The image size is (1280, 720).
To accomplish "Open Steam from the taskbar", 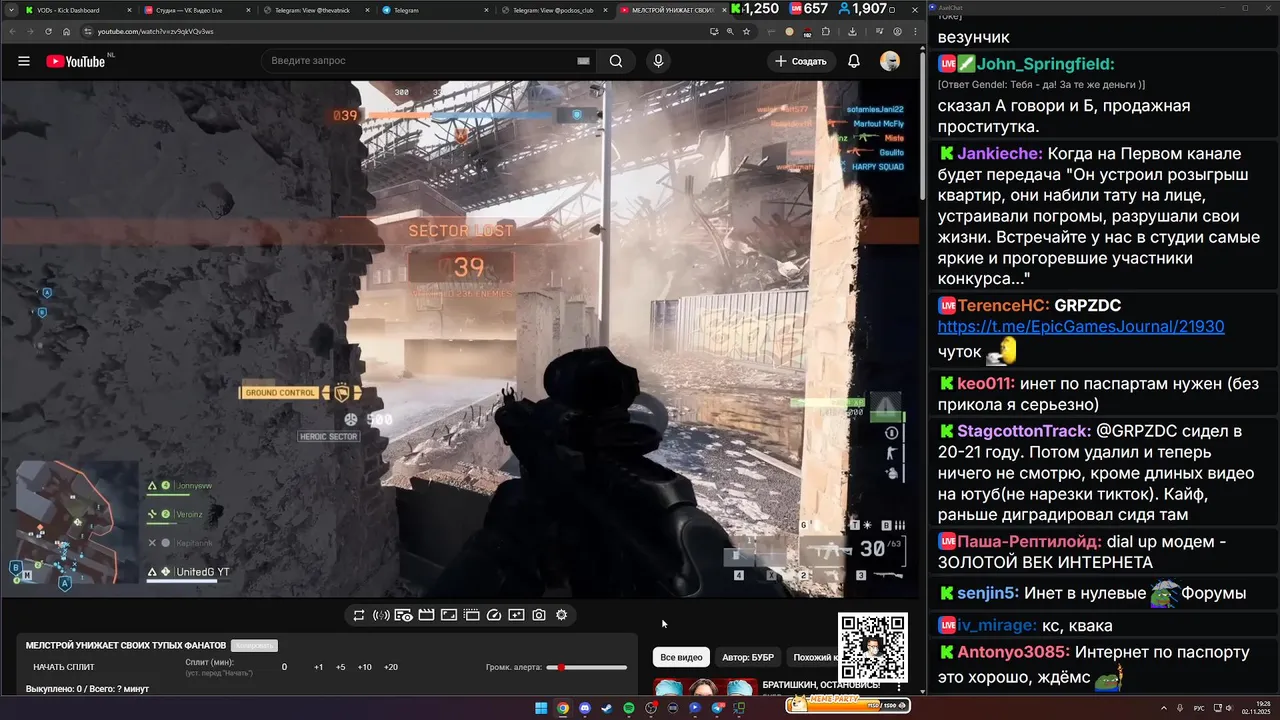I will [607, 708].
